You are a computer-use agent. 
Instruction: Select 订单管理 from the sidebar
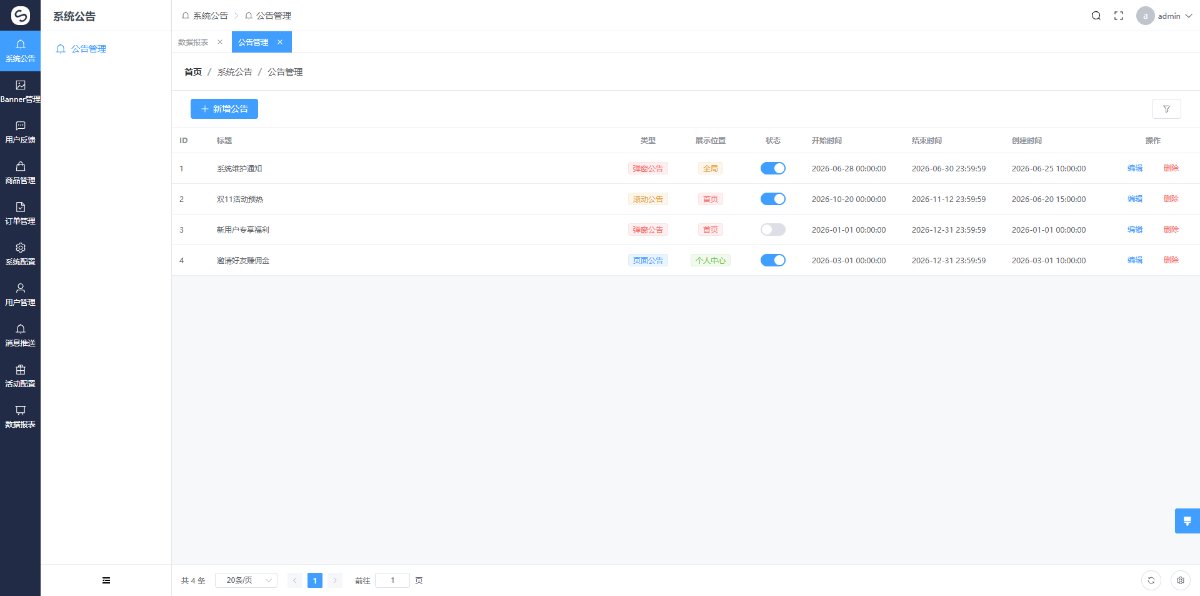click(x=20, y=213)
